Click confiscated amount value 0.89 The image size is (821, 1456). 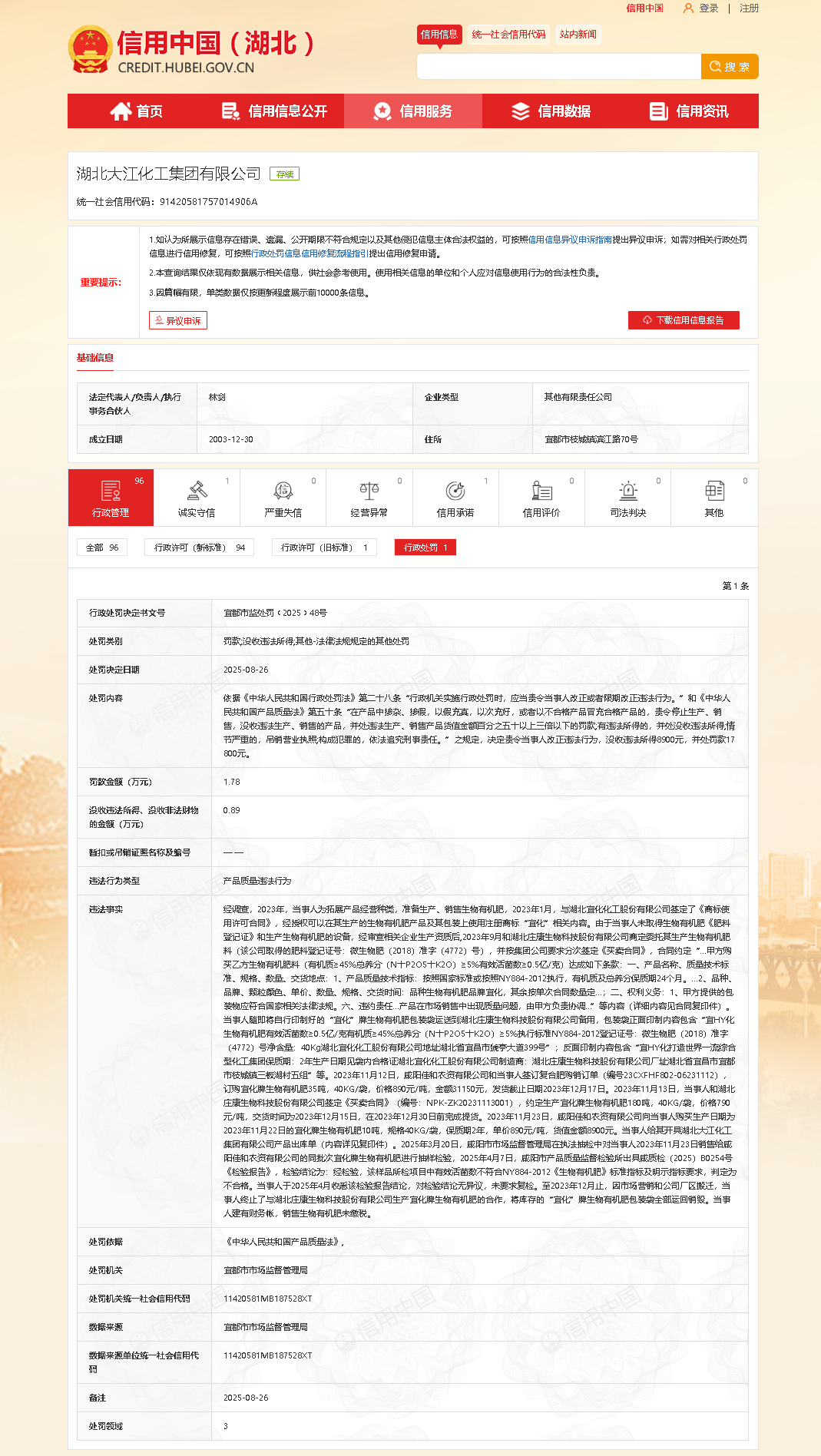coord(232,810)
